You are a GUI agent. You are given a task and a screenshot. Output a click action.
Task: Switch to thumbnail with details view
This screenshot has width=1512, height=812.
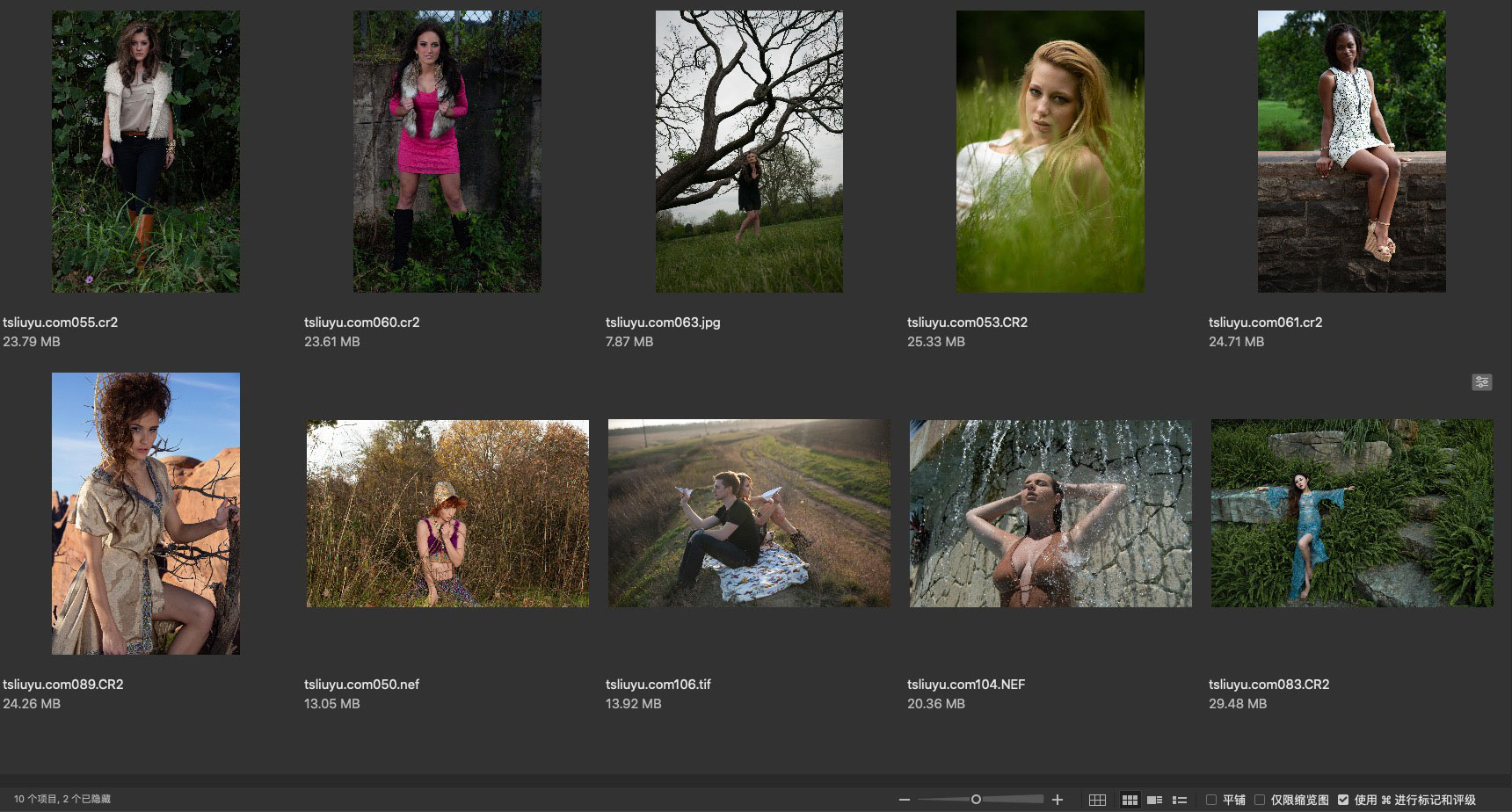point(1155,800)
